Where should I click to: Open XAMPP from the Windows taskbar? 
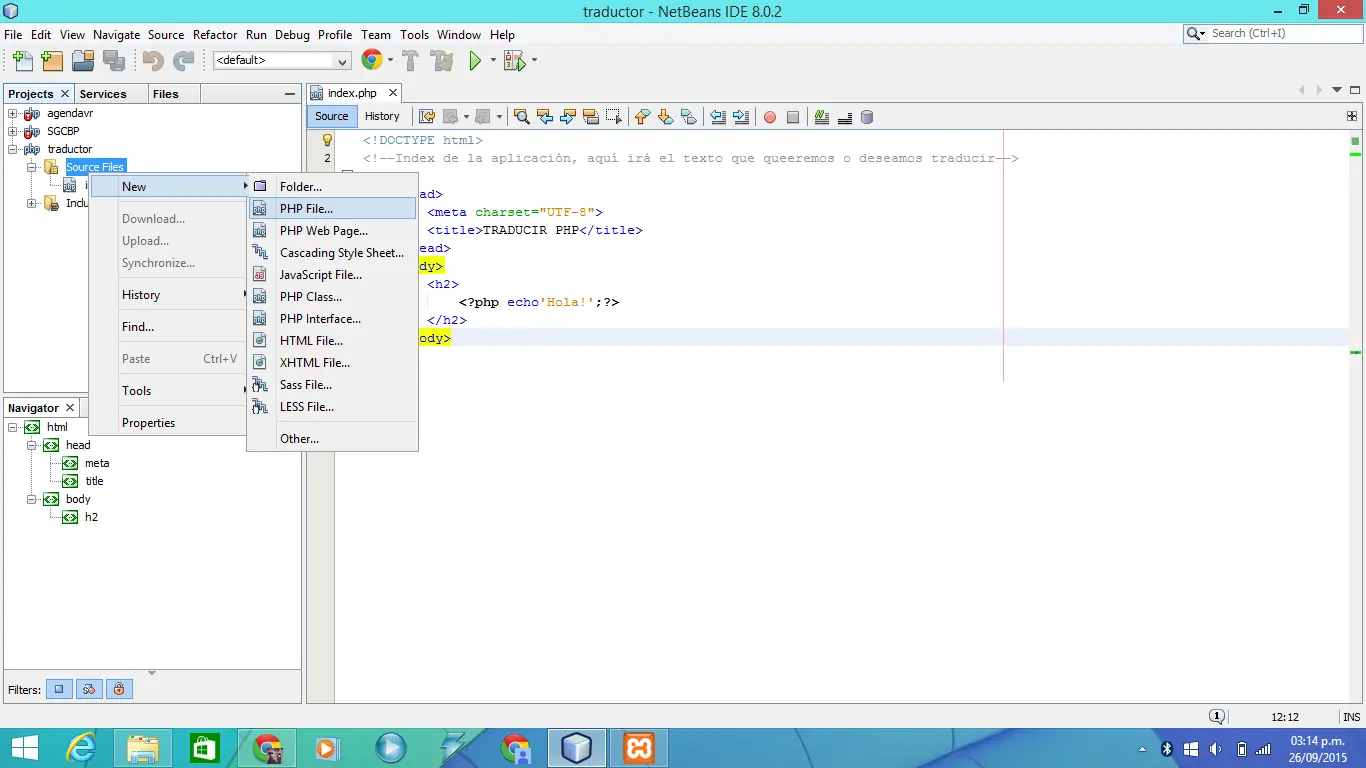pos(639,748)
